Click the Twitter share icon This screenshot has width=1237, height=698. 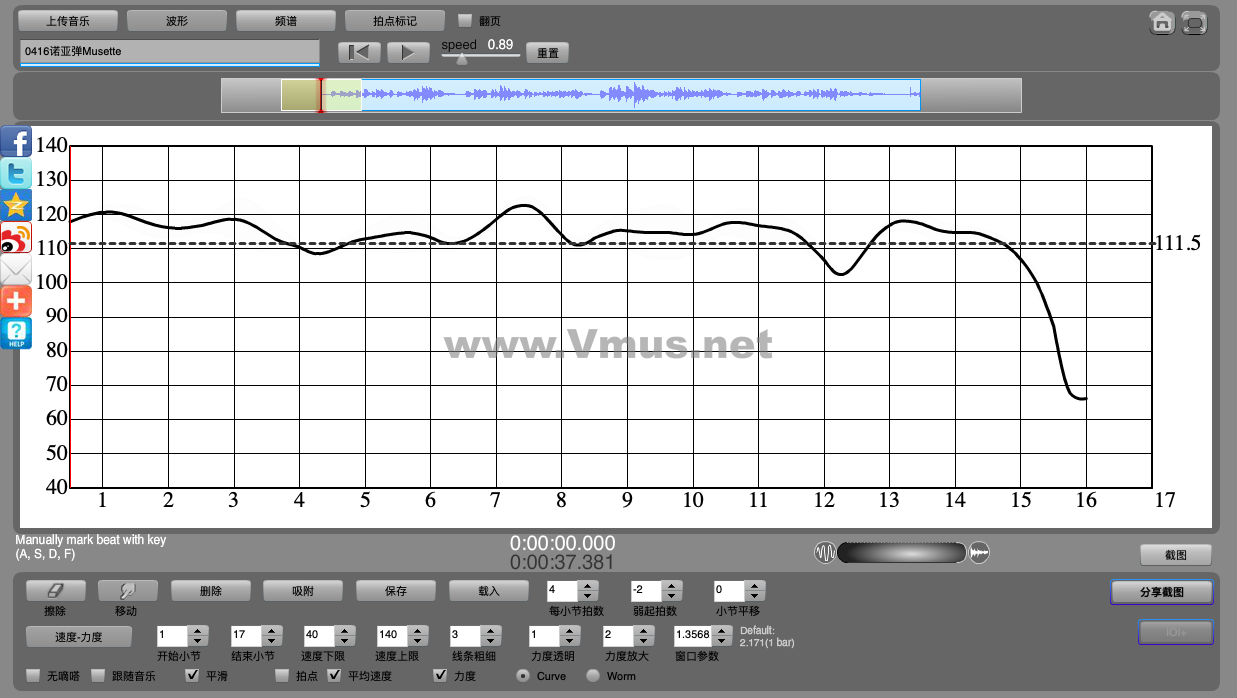16,174
